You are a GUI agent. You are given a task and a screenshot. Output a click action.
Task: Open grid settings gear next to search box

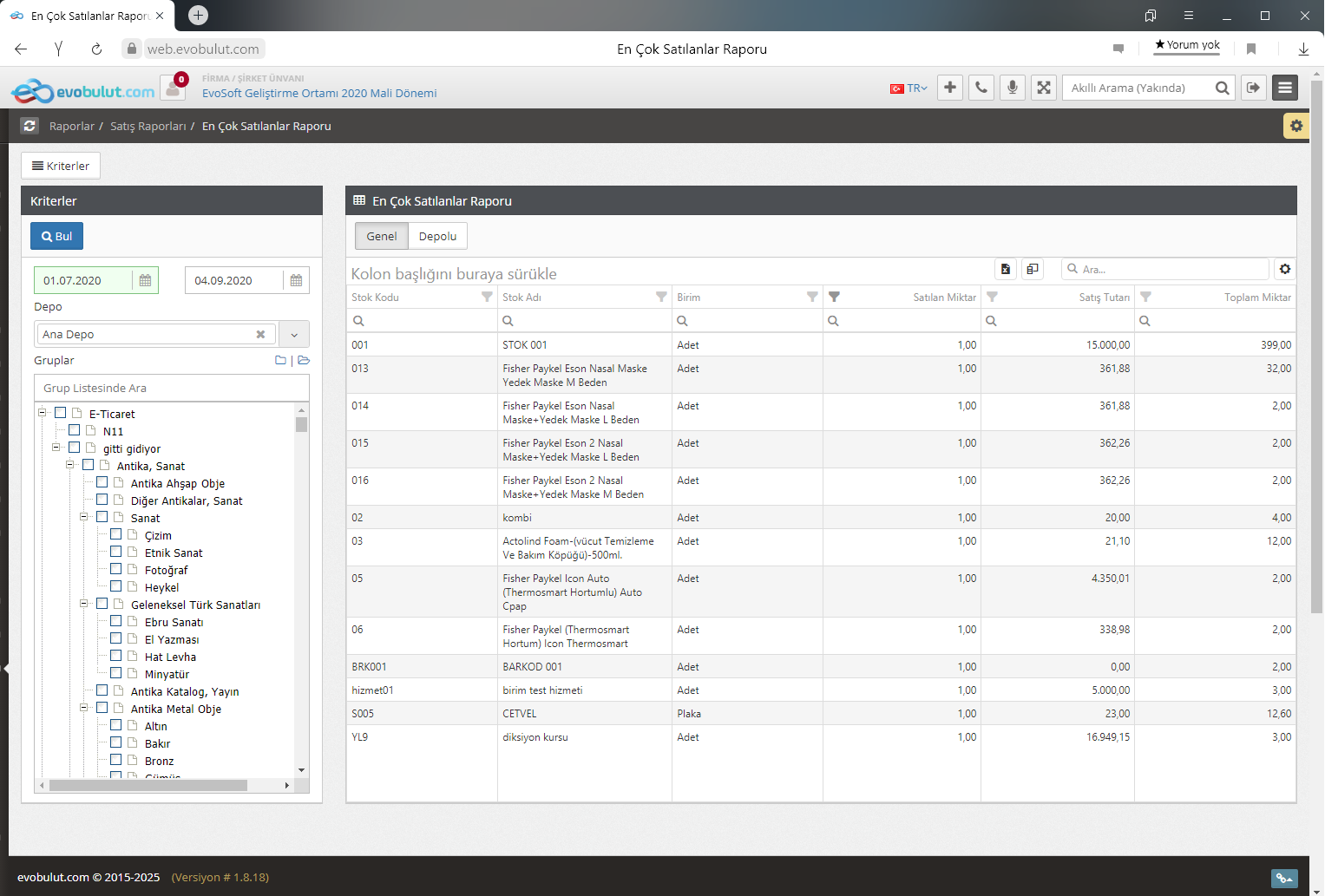click(1285, 269)
